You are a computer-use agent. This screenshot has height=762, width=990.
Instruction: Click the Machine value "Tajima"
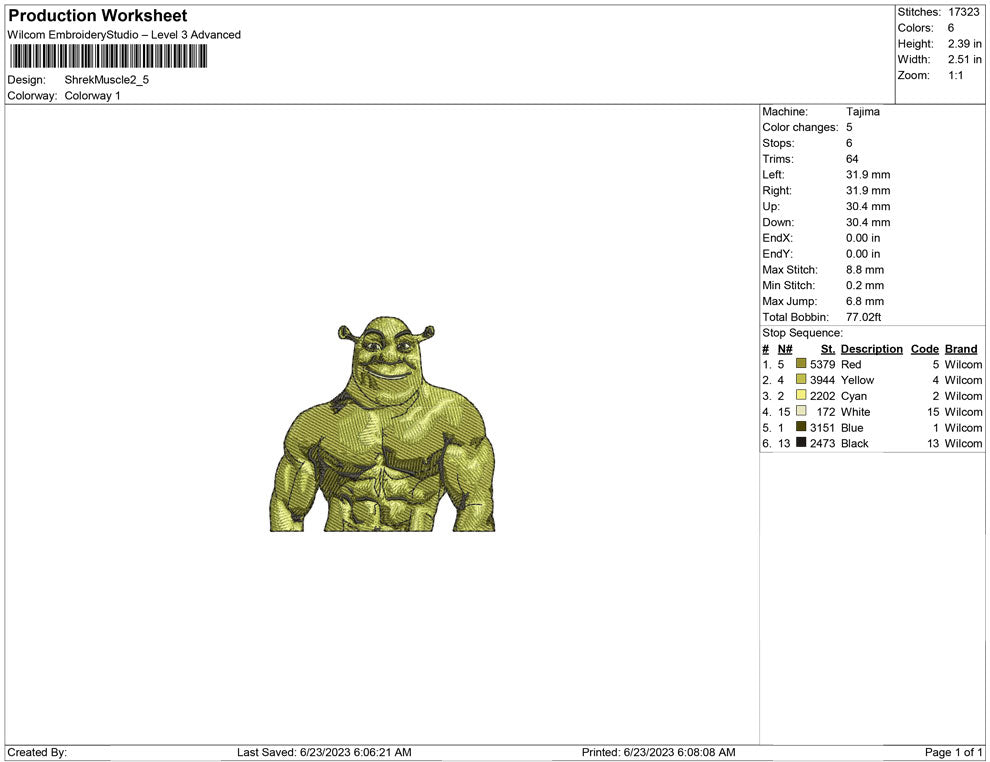click(x=862, y=111)
